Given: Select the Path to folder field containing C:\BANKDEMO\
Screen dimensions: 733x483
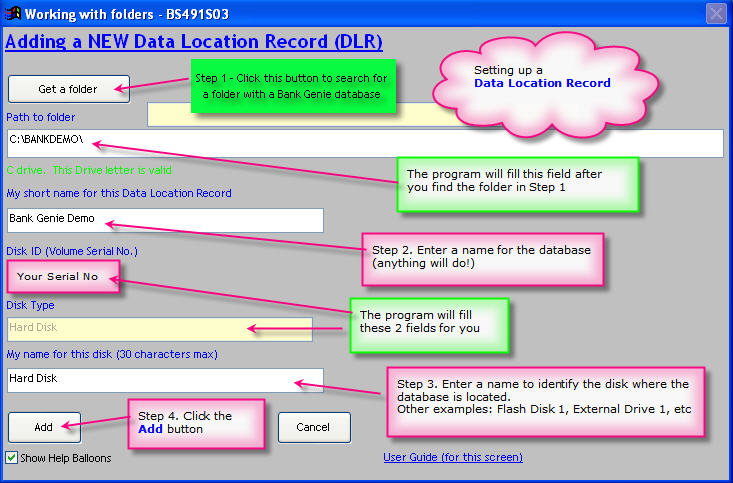Looking at the screenshot, I should click(x=365, y=143).
